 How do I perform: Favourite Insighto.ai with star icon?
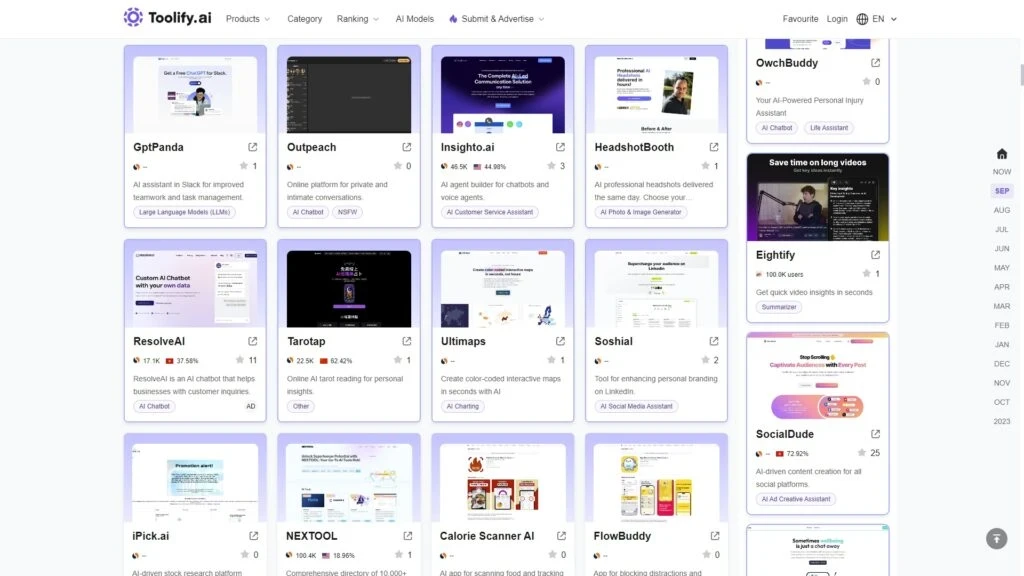[551, 166]
